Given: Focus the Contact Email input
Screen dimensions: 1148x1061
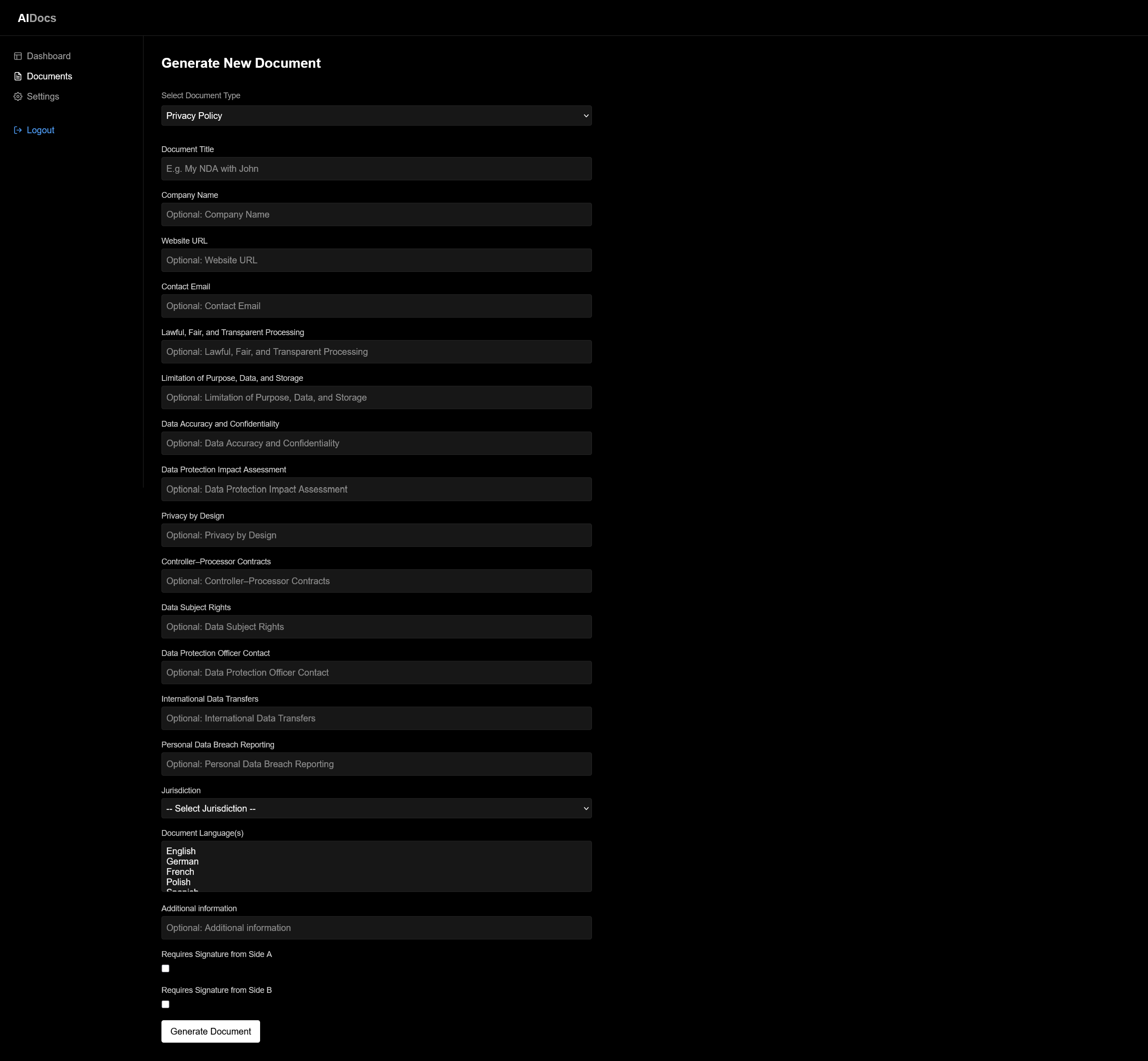Looking at the screenshot, I should click(x=376, y=306).
